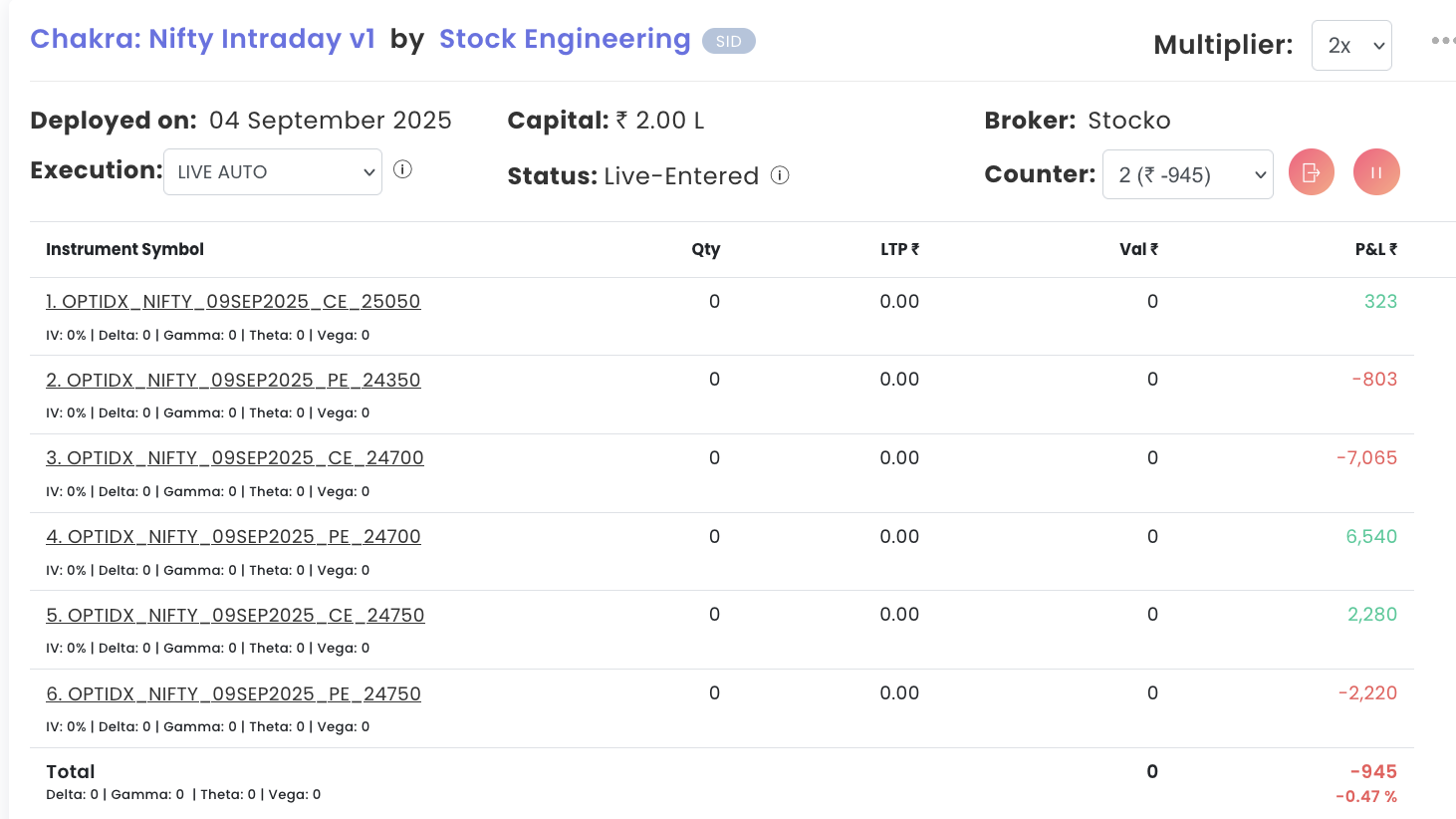Viewport: 1456px width, 819px height.
Task: Open instrument OPTIDX_NIFTY_09SEP2025_PE_24350
Action: tap(233, 381)
